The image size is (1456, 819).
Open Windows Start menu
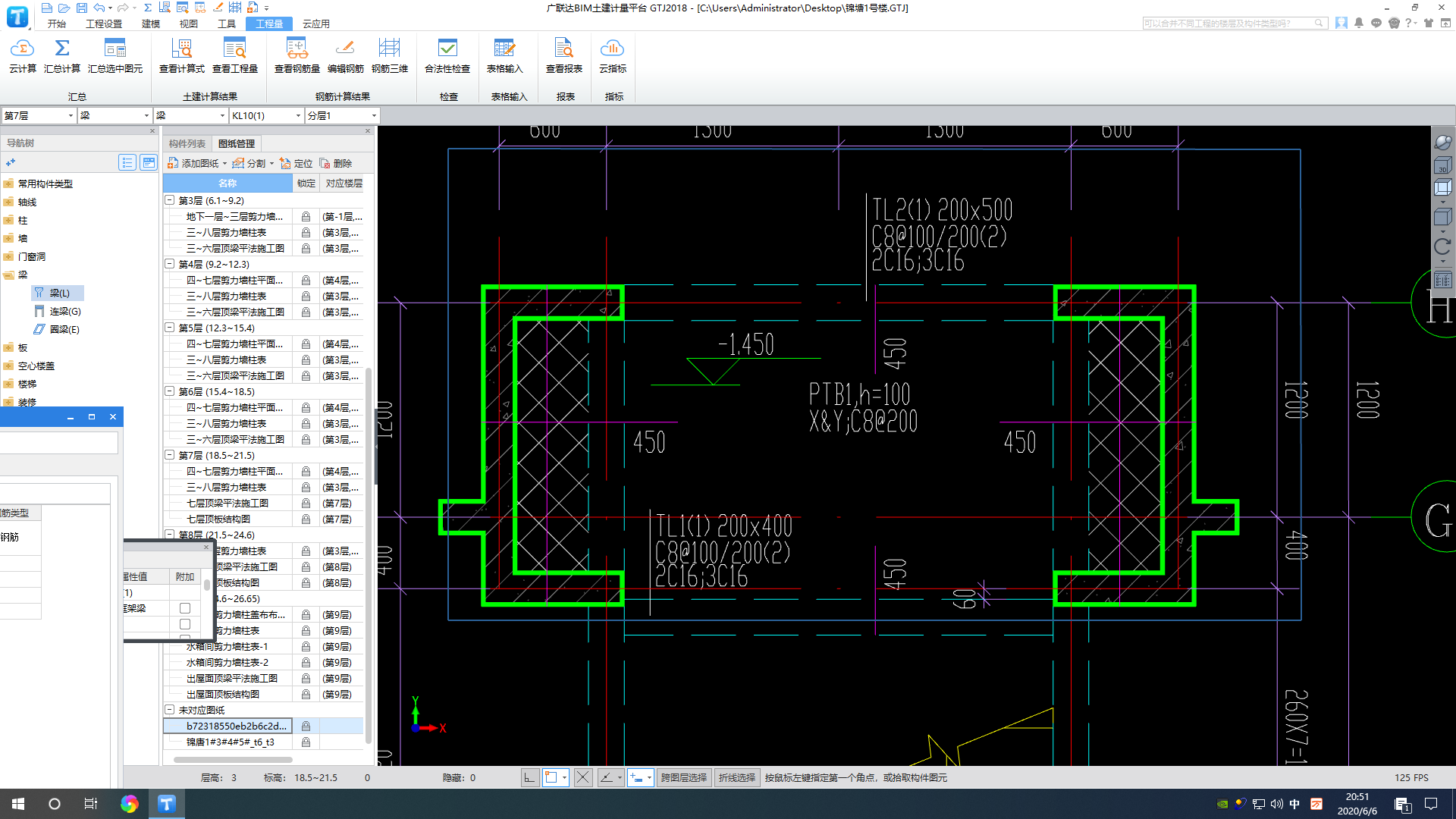18,804
